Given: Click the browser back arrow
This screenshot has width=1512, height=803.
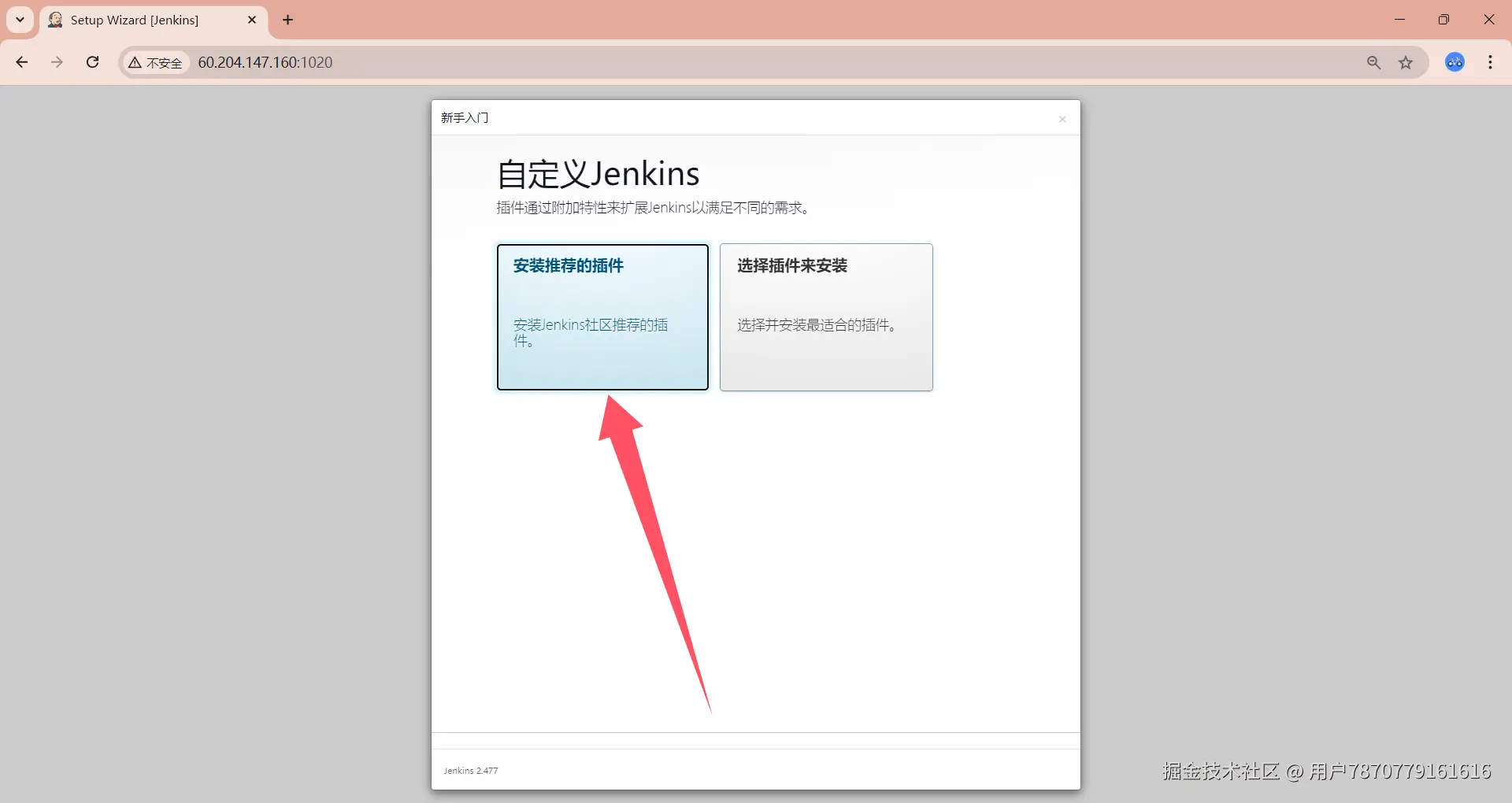Looking at the screenshot, I should click(22, 62).
